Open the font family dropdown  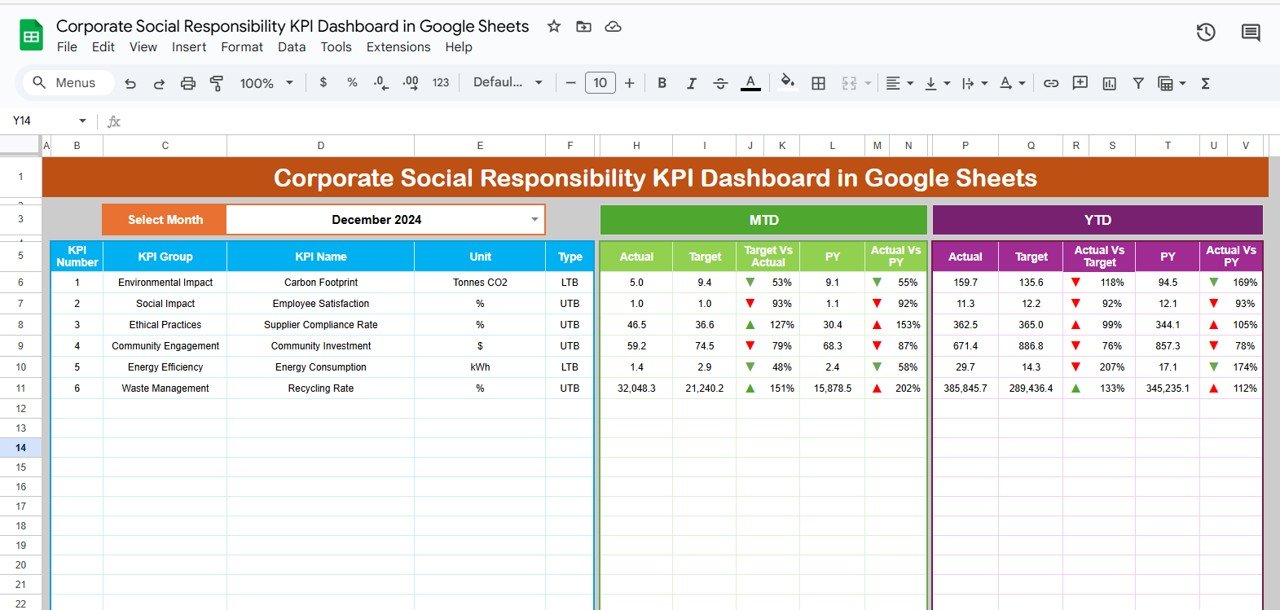pos(508,83)
